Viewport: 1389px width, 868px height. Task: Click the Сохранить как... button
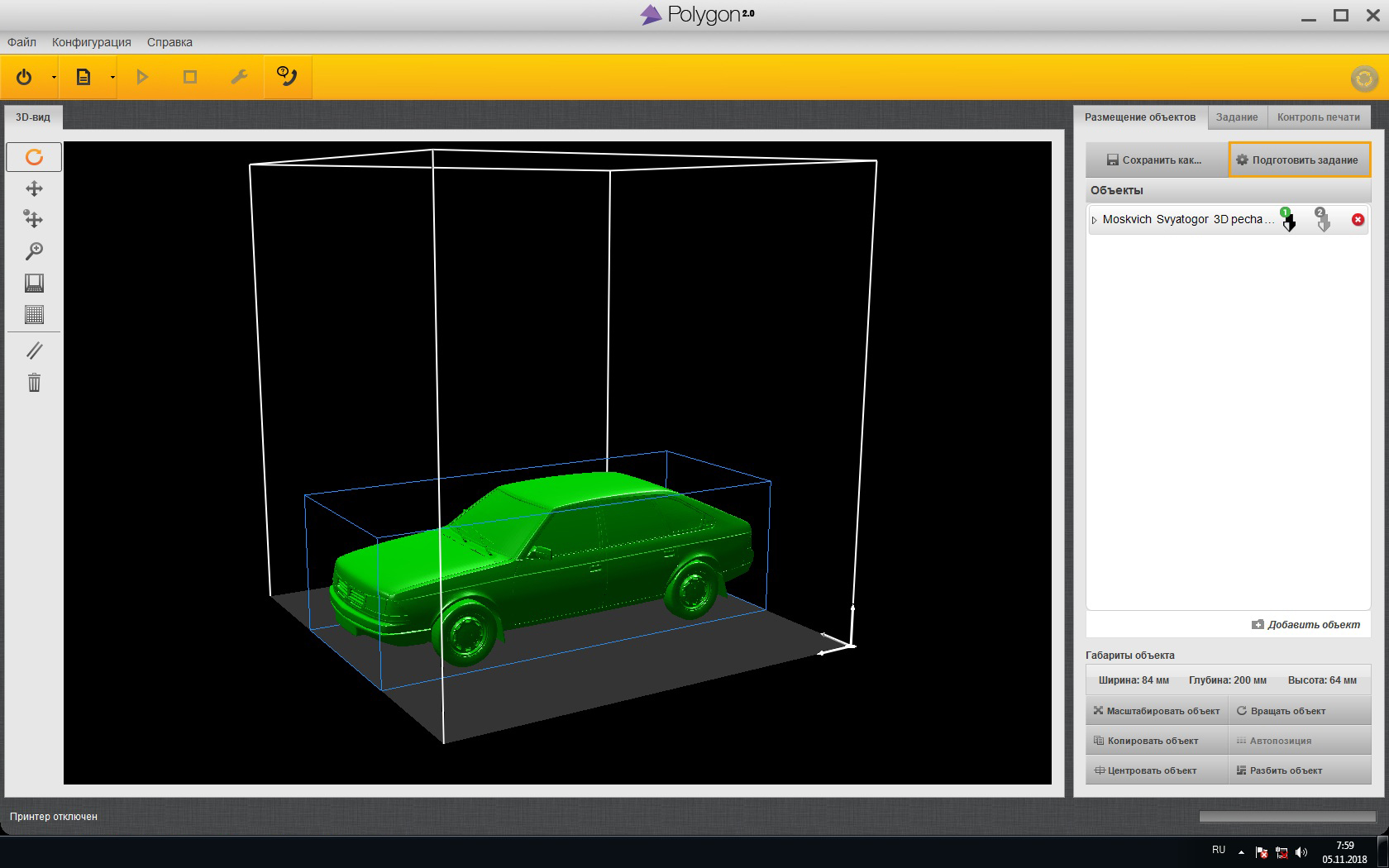point(1157,160)
